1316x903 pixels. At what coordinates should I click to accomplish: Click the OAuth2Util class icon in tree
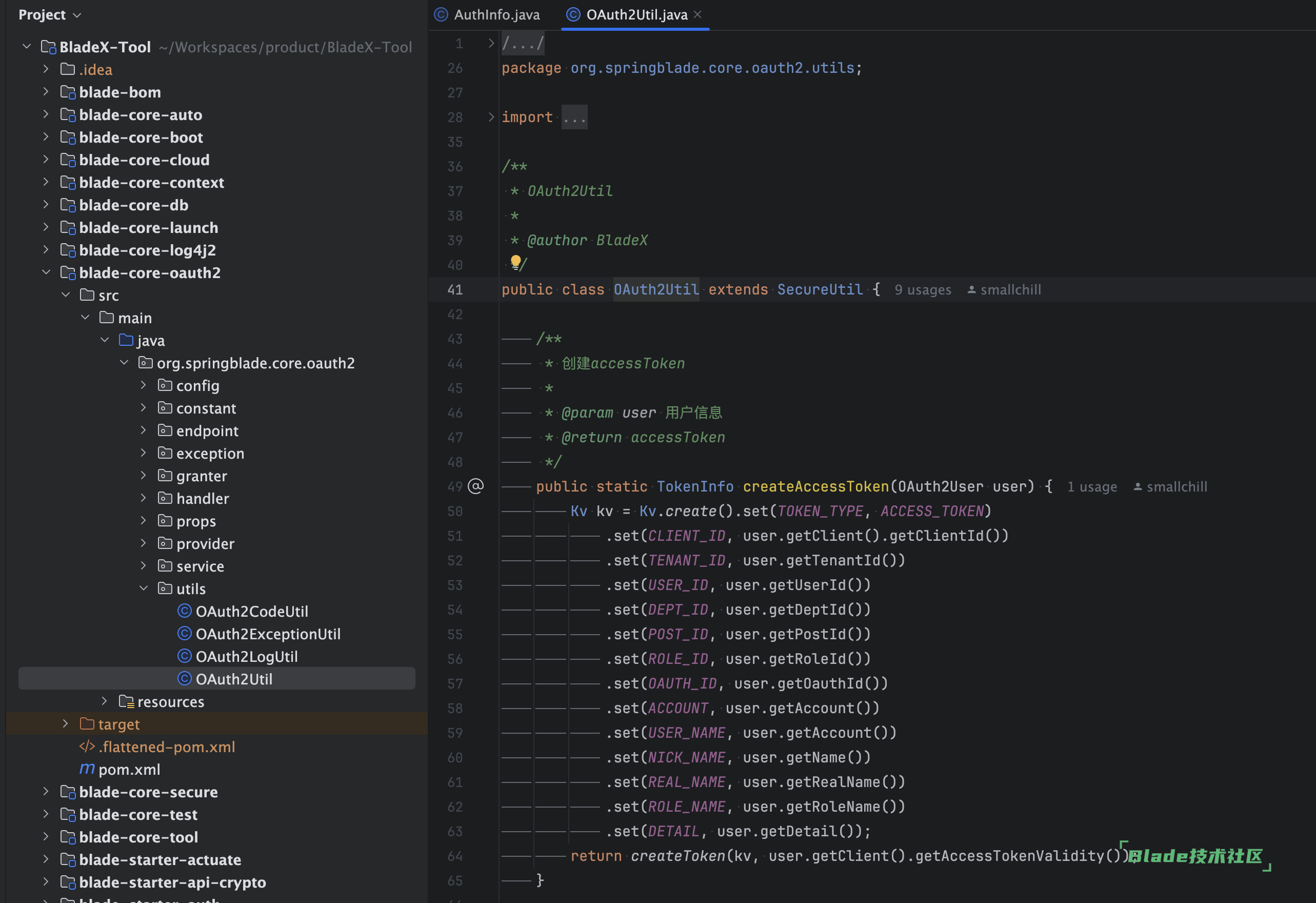(x=185, y=679)
